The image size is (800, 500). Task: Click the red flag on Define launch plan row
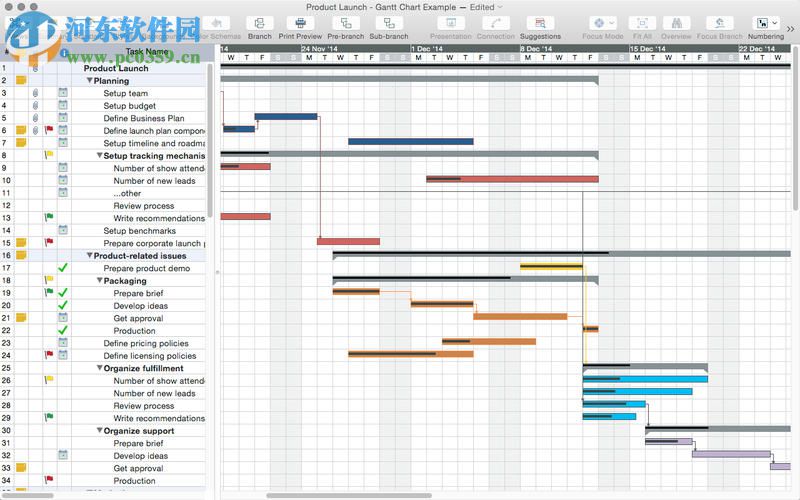(x=49, y=130)
